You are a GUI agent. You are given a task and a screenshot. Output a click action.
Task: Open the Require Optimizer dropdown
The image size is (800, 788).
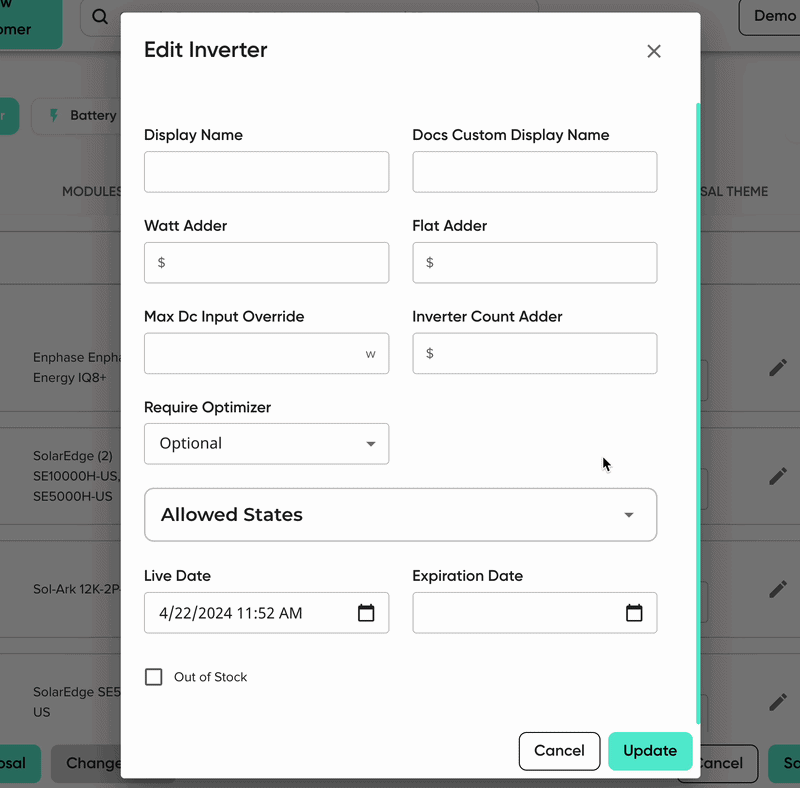266,444
